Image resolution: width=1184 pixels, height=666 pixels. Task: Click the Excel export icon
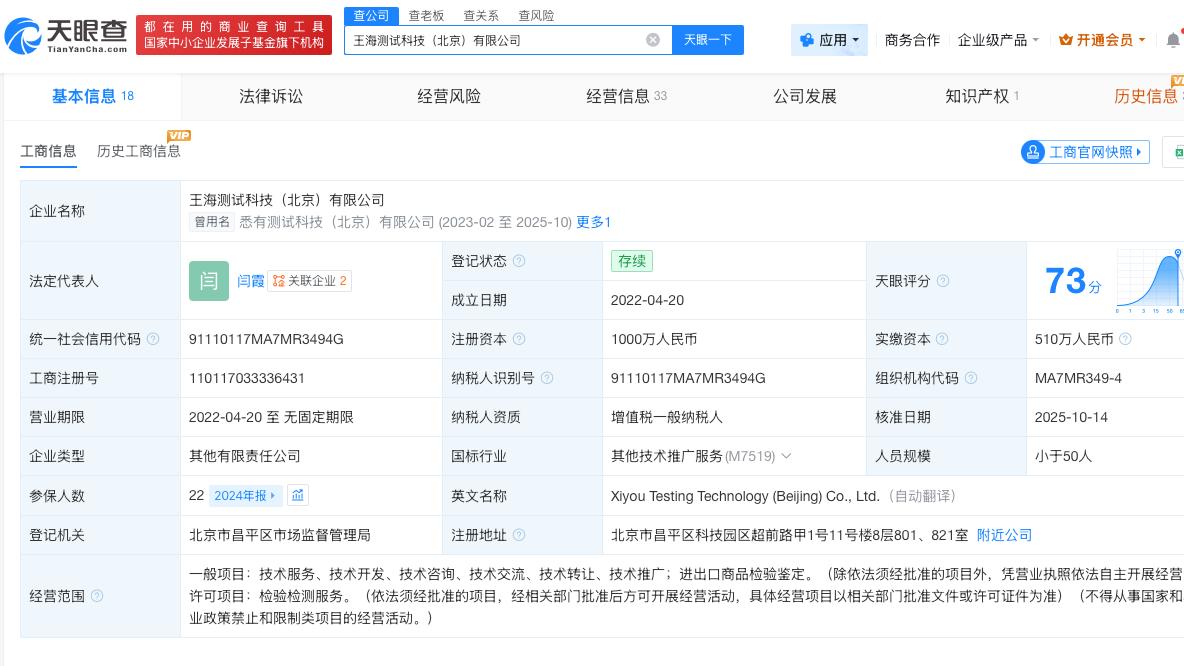[1180, 151]
